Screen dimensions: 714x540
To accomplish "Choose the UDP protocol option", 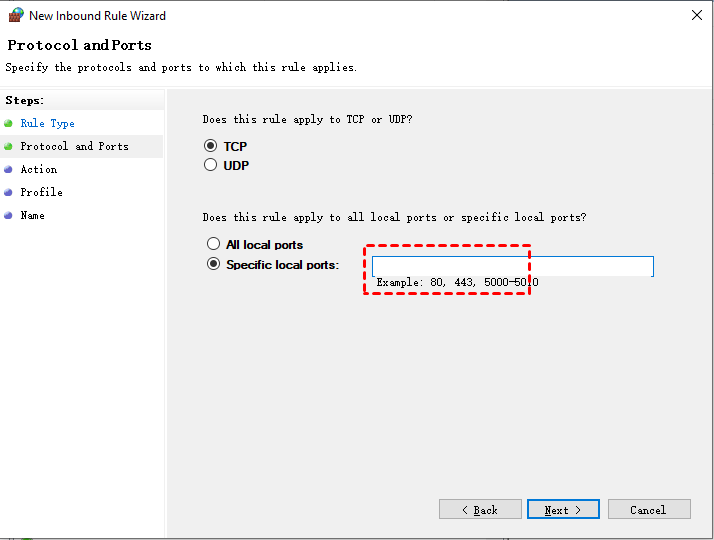I will (211, 165).
